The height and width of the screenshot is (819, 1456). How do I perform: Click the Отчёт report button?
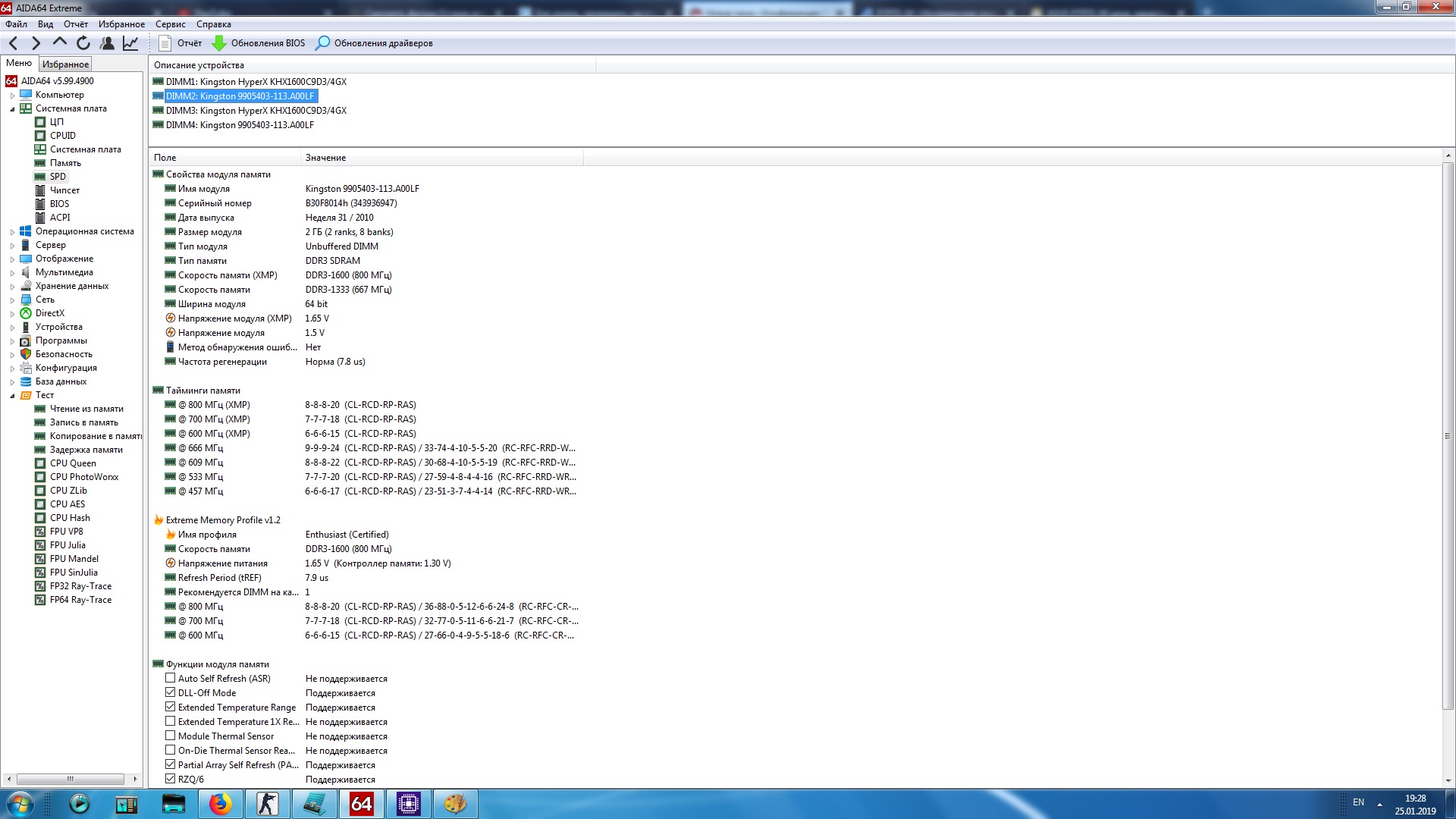(180, 43)
